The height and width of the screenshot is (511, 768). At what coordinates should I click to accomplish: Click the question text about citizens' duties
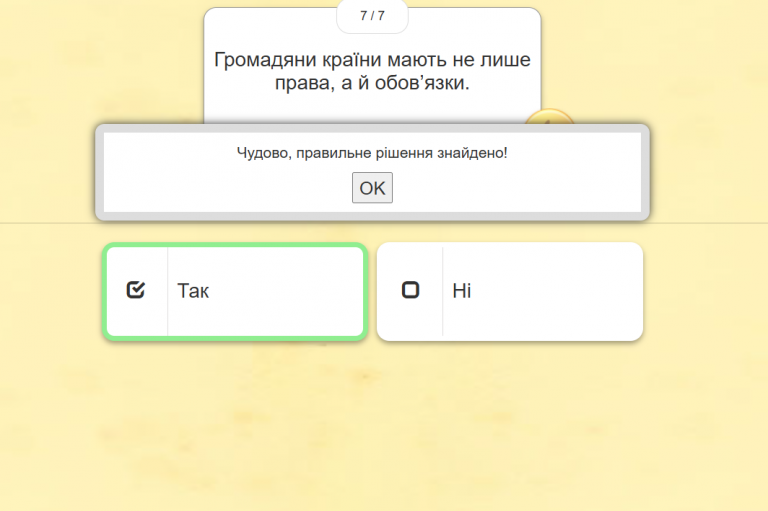(x=372, y=71)
